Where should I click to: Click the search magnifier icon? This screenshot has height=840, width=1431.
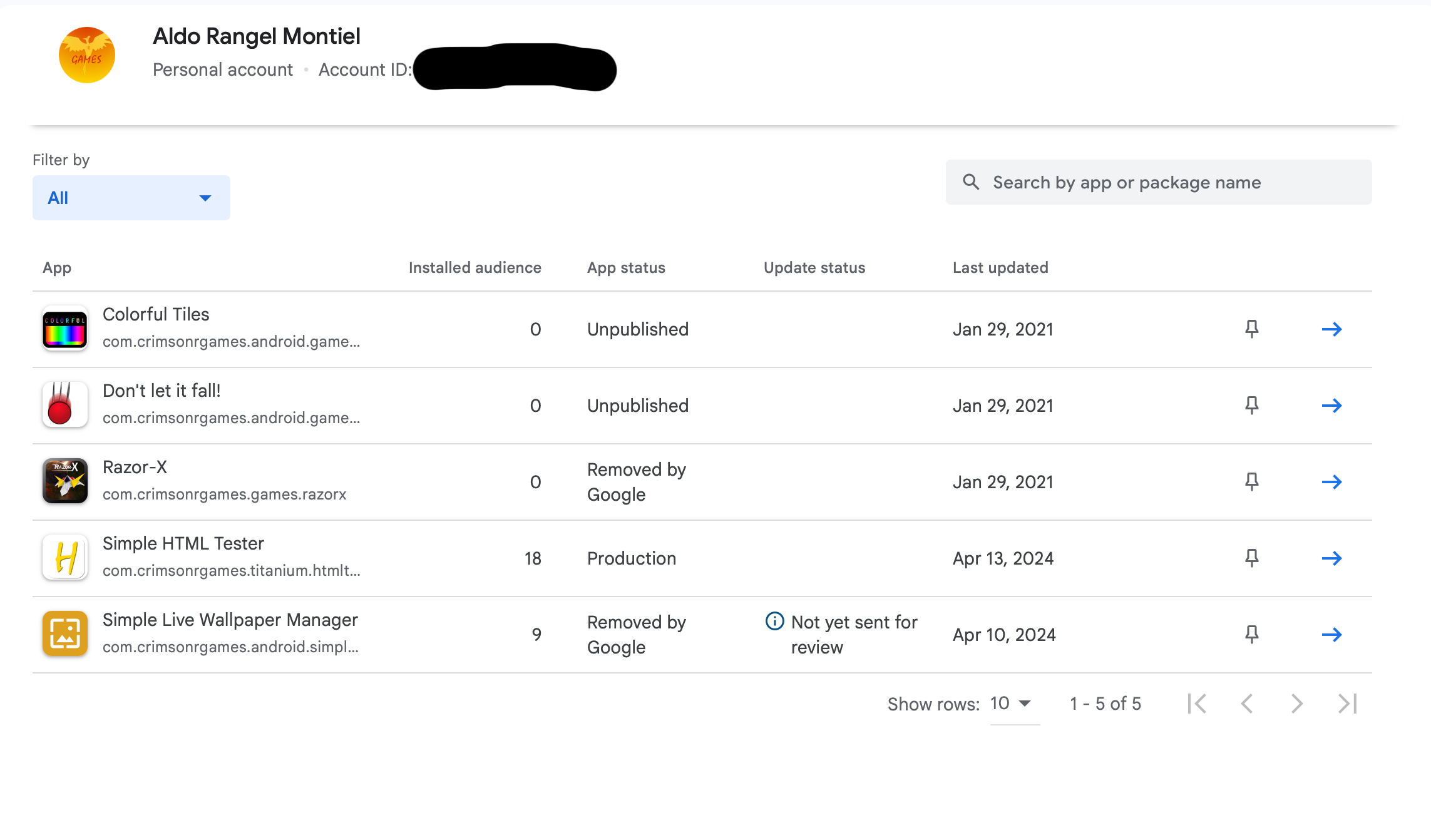pos(971,182)
